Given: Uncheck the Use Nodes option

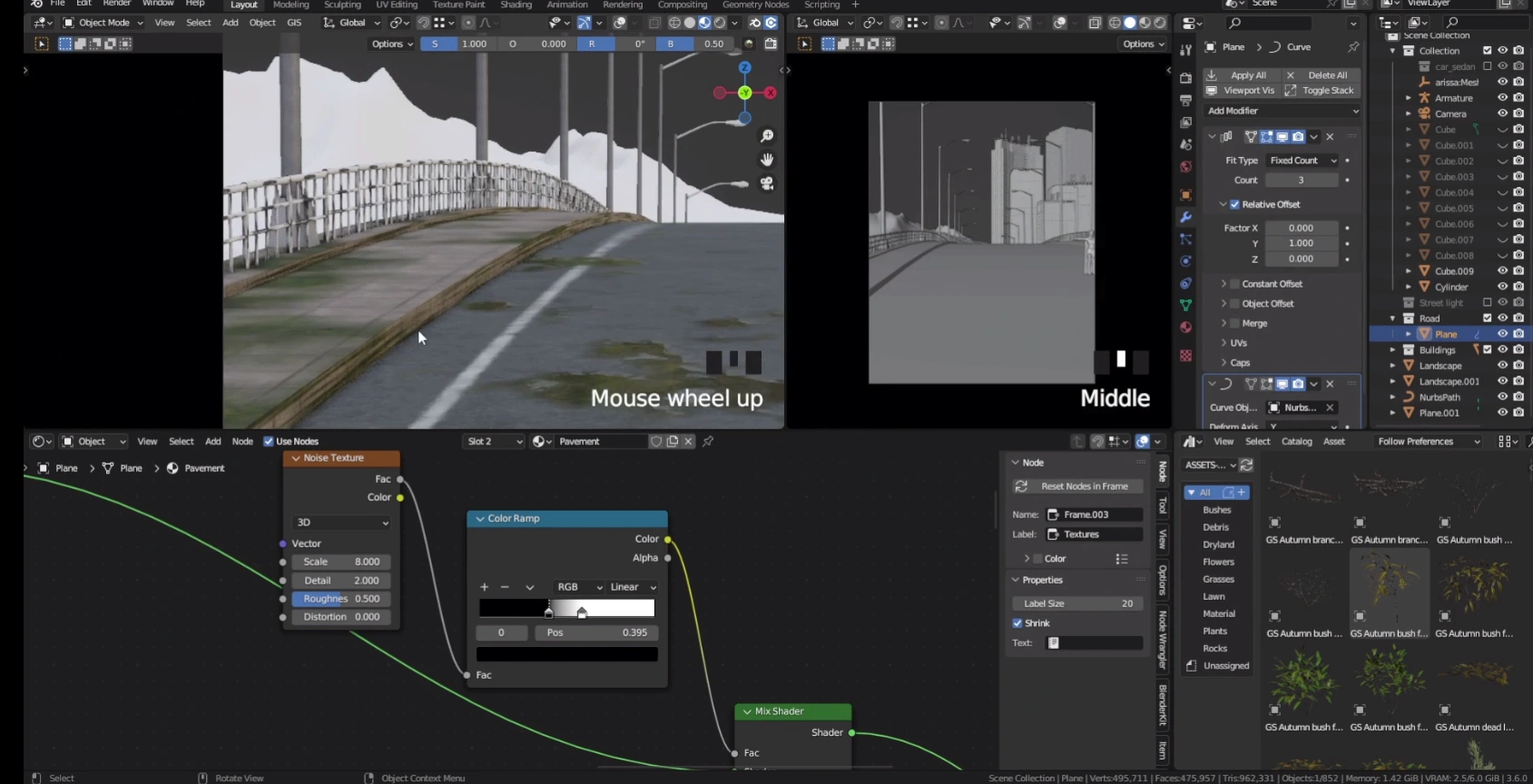Looking at the screenshot, I should [x=269, y=442].
